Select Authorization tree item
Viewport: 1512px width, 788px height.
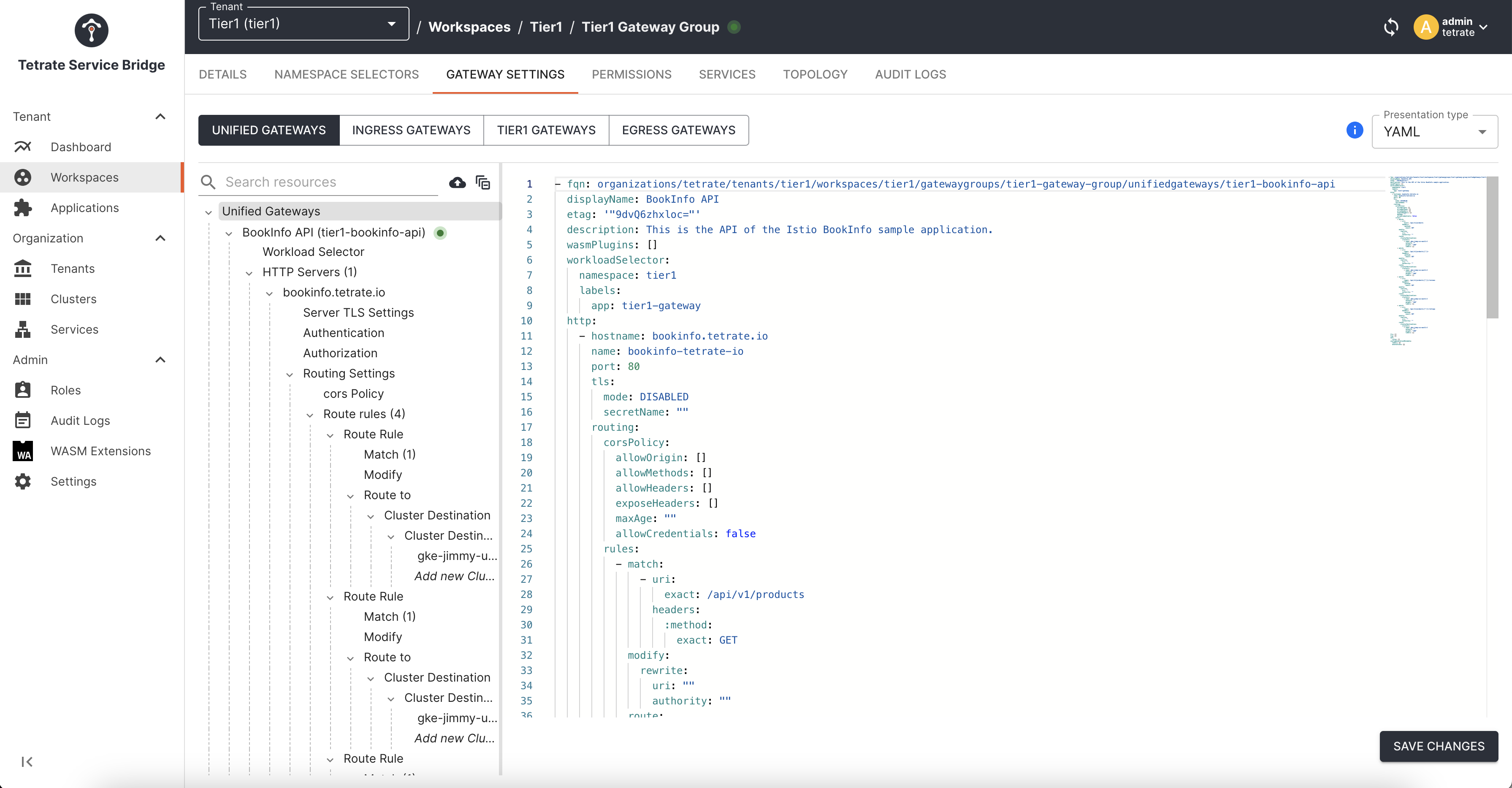pyautogui.click(x=340, y=353)
